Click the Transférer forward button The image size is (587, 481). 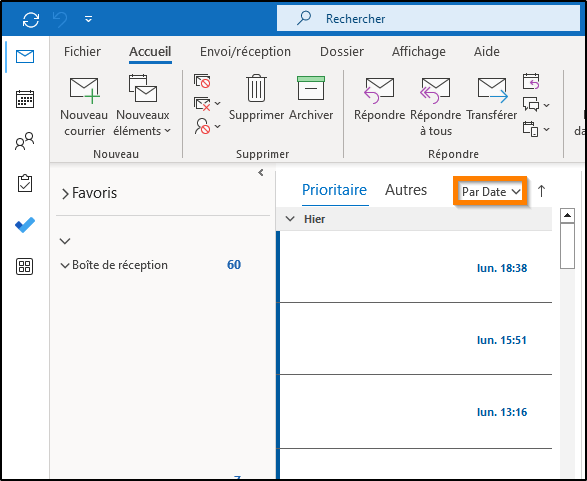pyautogui.click(x=492, y=98)
